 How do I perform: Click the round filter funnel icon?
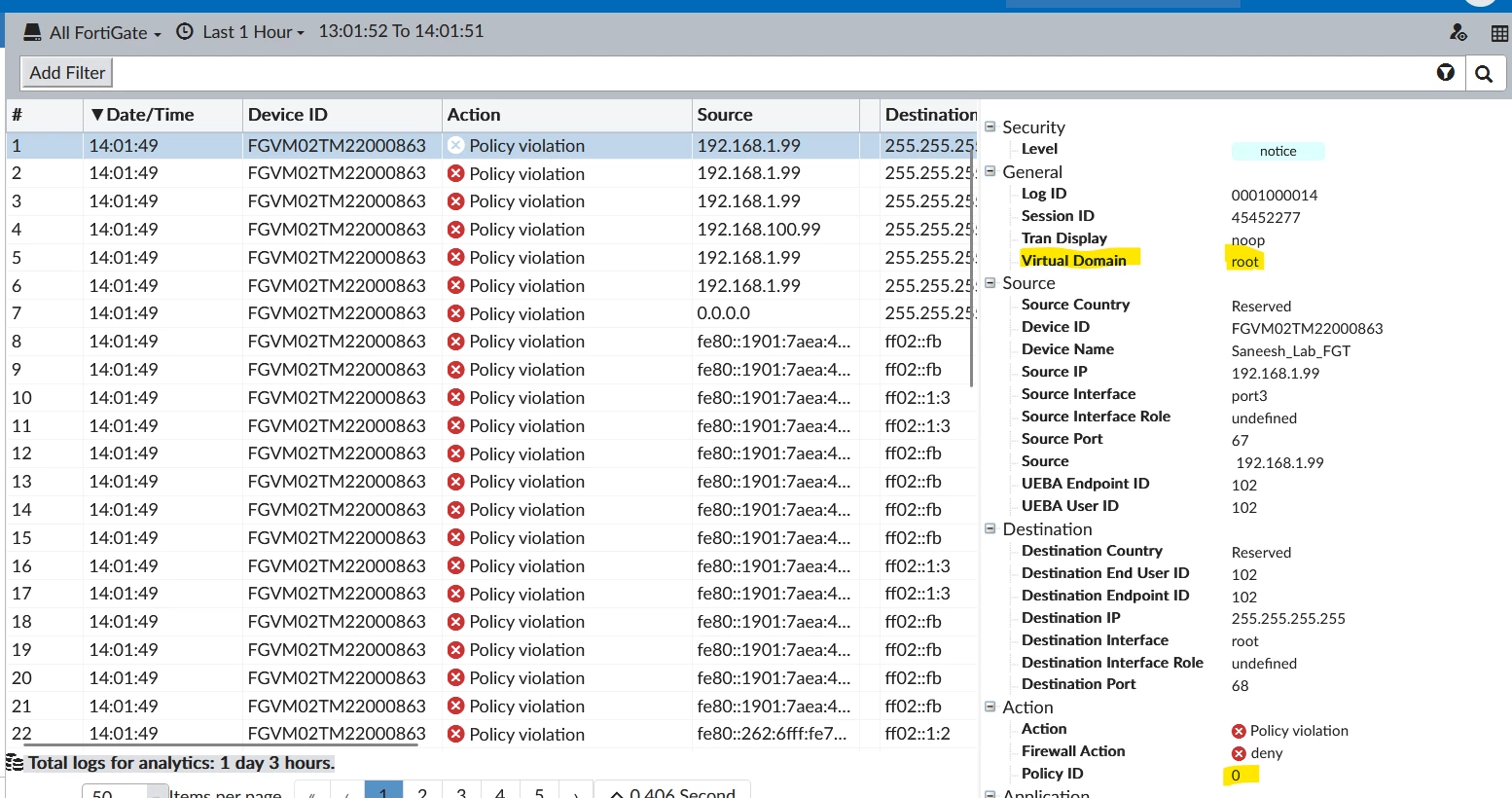click(x=1446, y=72)
